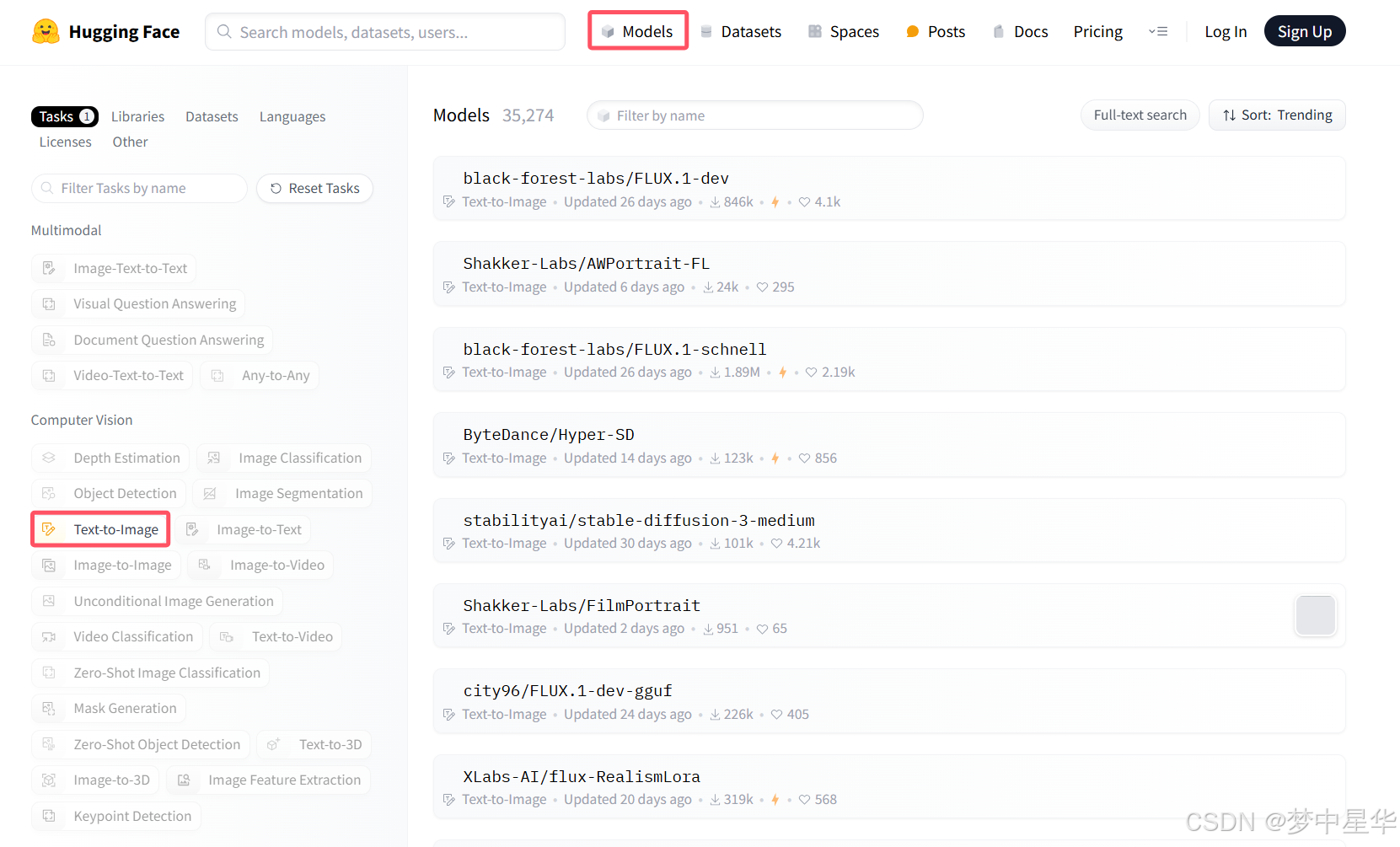Click the Video-Text-to-Text task icon
The image size is (1400, 847).
49,375
